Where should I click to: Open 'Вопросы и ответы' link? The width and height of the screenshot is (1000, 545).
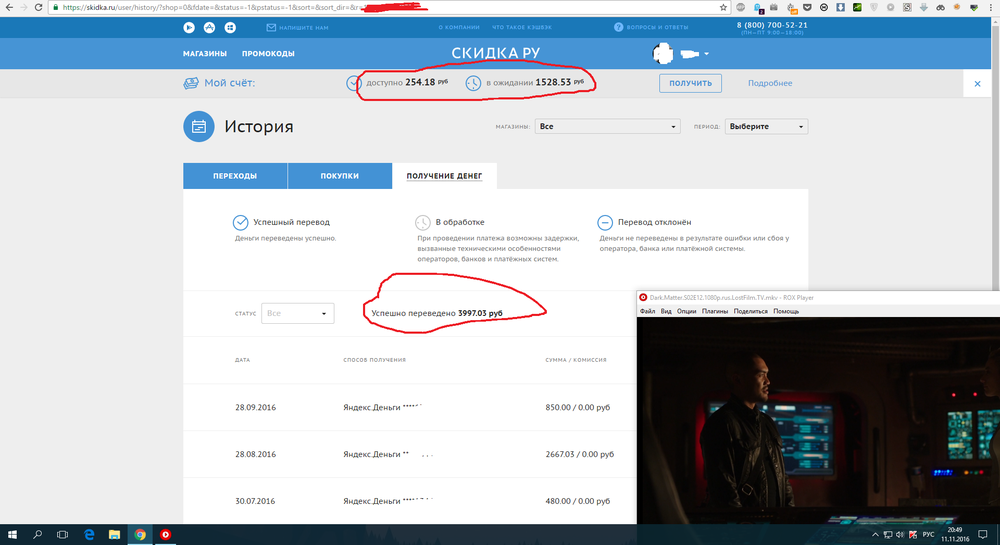[x=658, y=27]
